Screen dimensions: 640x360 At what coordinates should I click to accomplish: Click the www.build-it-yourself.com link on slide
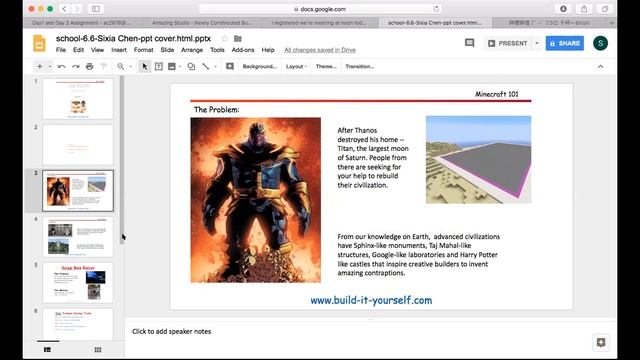point(371,300)
